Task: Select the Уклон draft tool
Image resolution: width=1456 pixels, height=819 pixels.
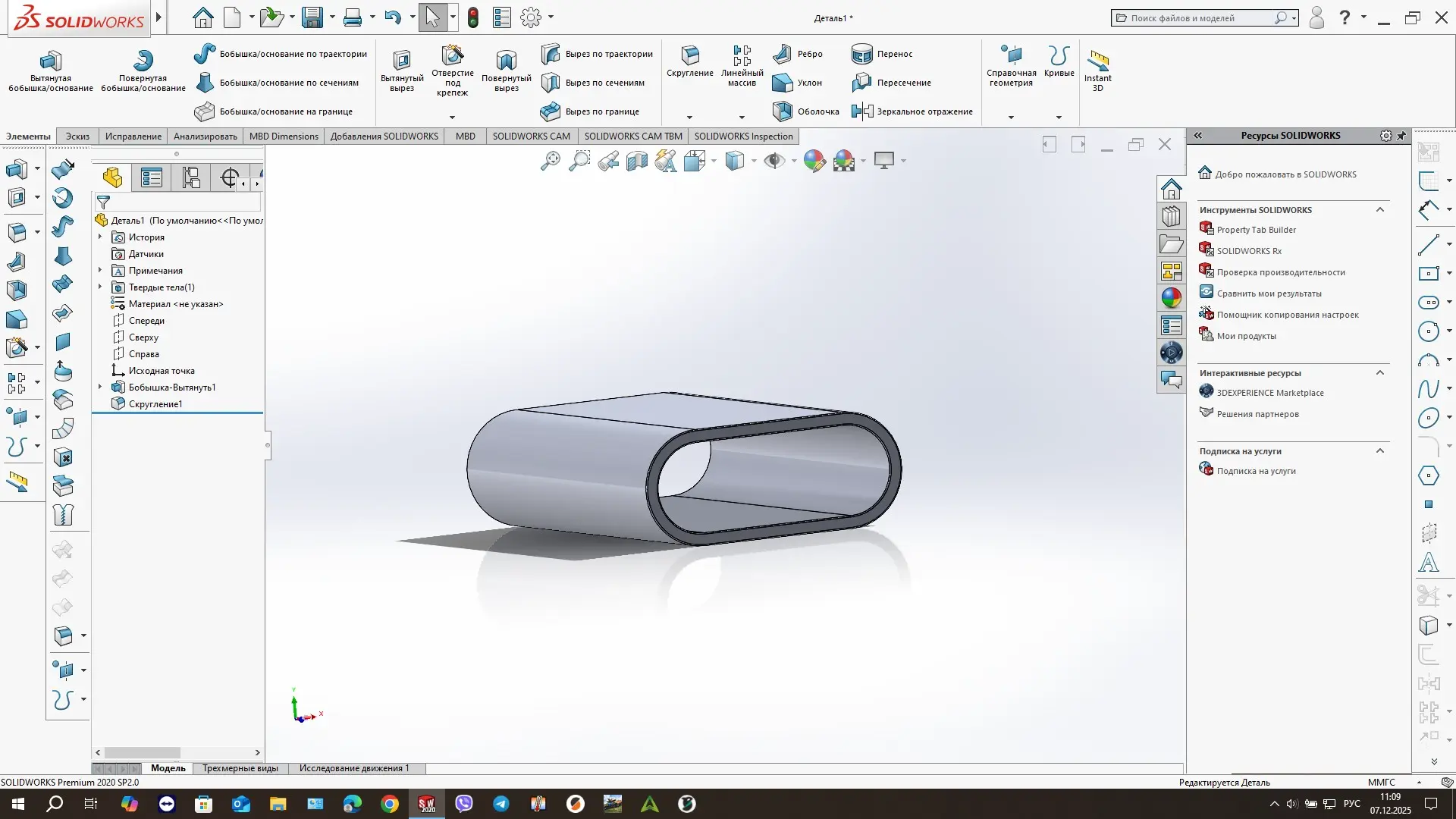Action: pos(797,83)
